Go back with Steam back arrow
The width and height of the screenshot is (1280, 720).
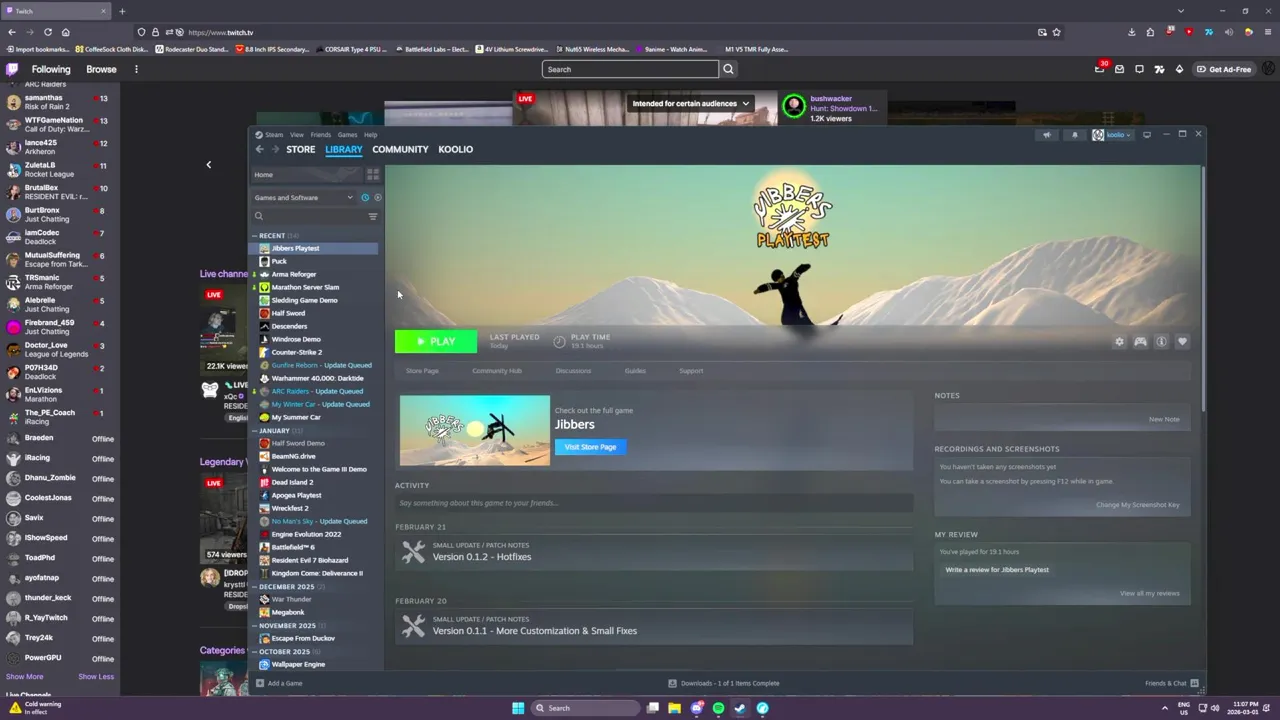pyautogui.click(x=259, y=149)
